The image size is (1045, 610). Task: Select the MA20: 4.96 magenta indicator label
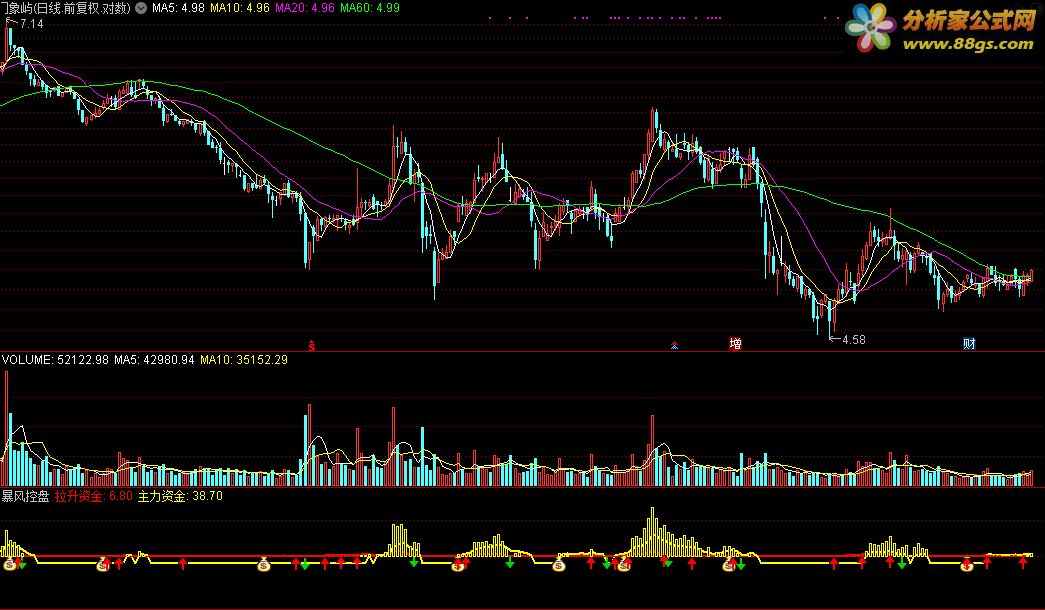tap(305, 8)
